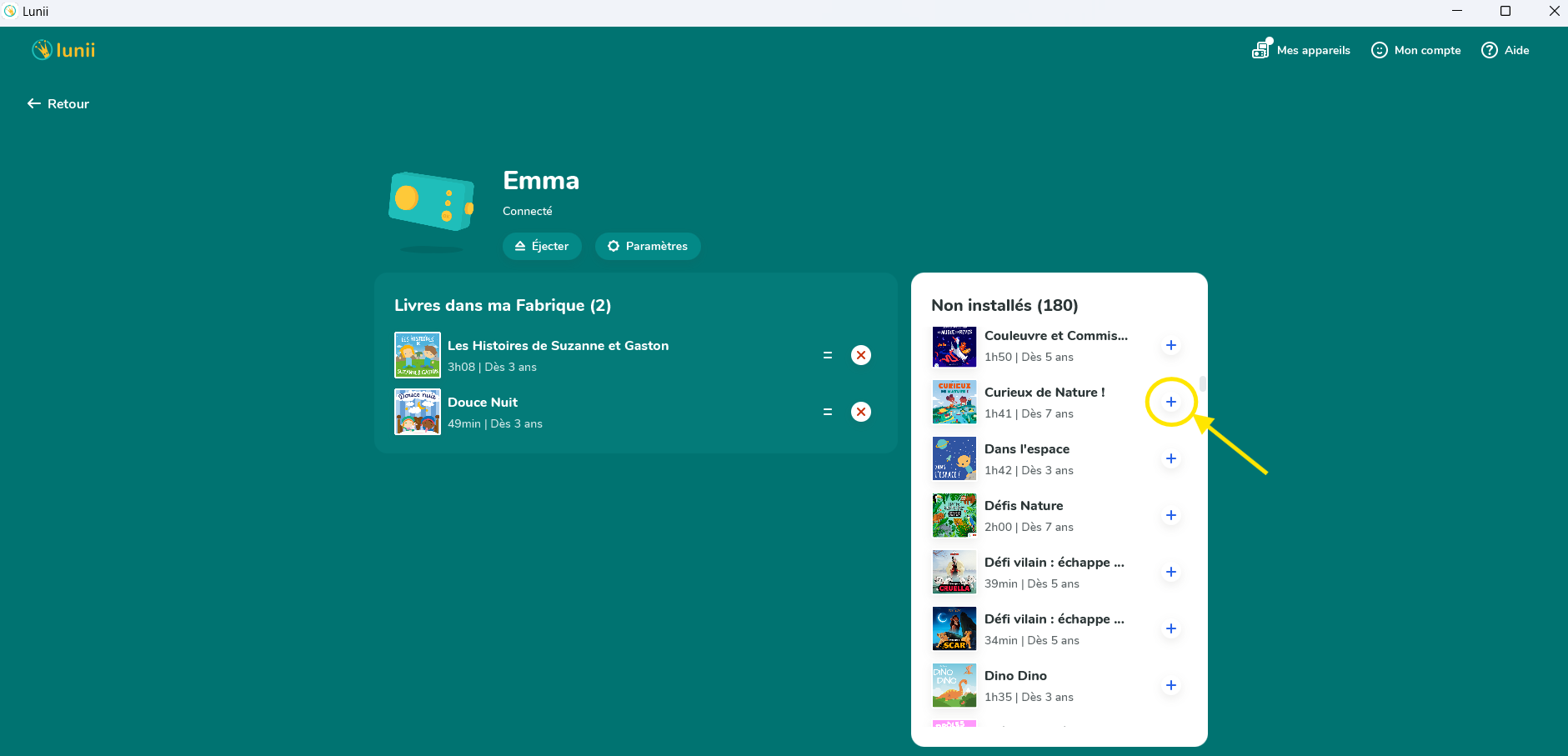Viewport: 1568px width, 756px height.
Task: Click the Couleuvre et Commis cover thumbnail
Action: [x=954, y=347]
